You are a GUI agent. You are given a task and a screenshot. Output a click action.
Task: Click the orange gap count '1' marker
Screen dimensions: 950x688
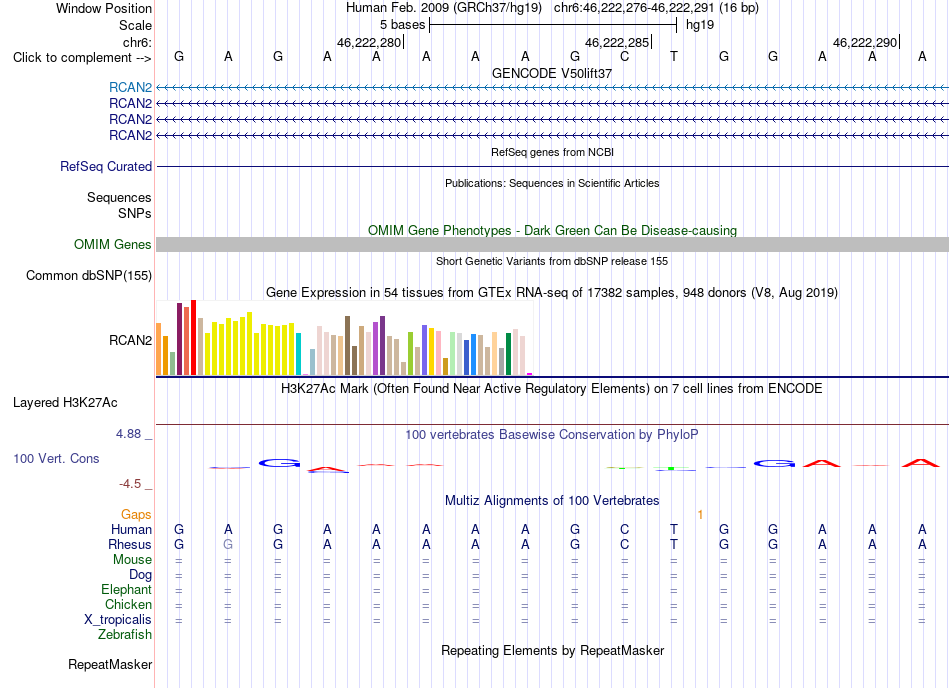click(700, 515)
